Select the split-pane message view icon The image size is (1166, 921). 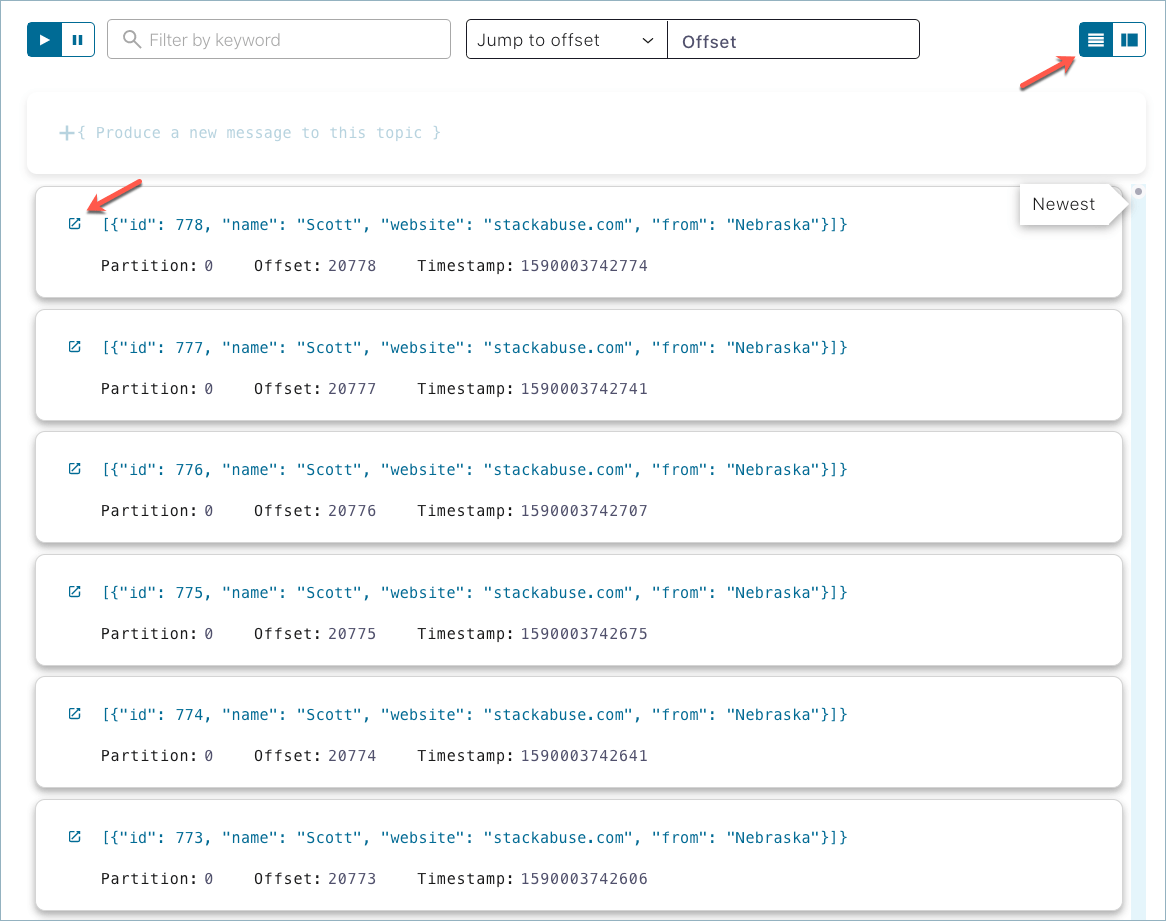pyautogui.click(x=1130, y=39)
